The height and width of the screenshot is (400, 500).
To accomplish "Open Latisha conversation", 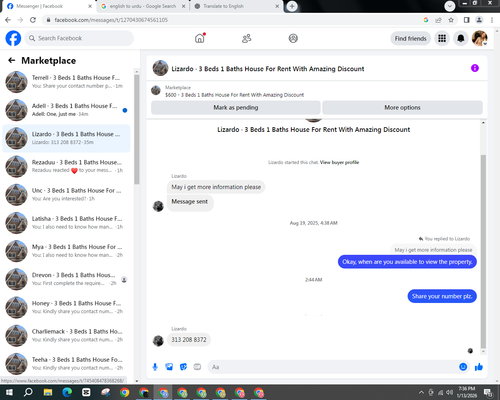I will coord(66,223).
